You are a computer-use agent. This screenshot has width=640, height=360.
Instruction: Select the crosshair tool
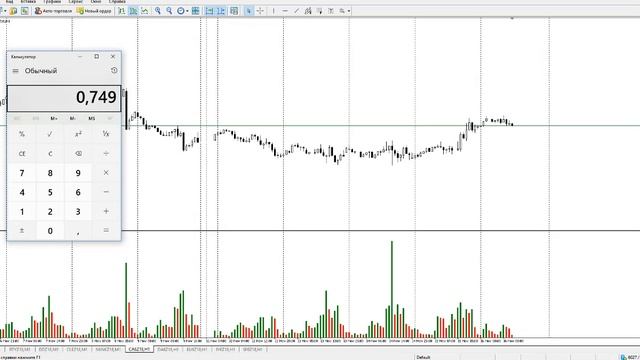pos(260,11)
